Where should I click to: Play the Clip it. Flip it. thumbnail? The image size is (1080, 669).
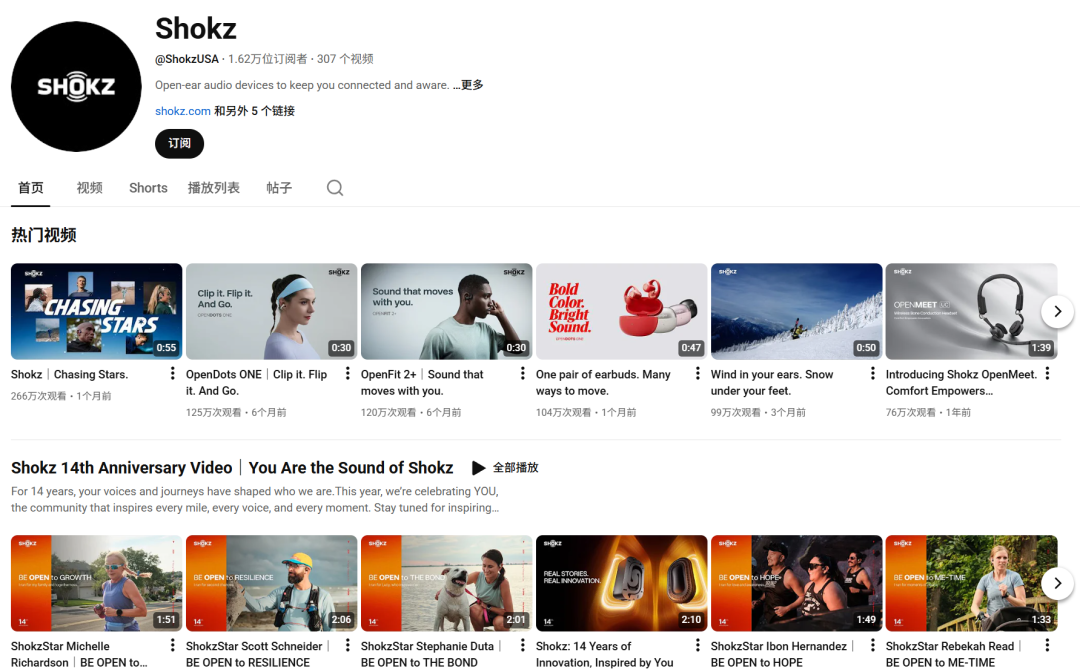coord(271,311)
